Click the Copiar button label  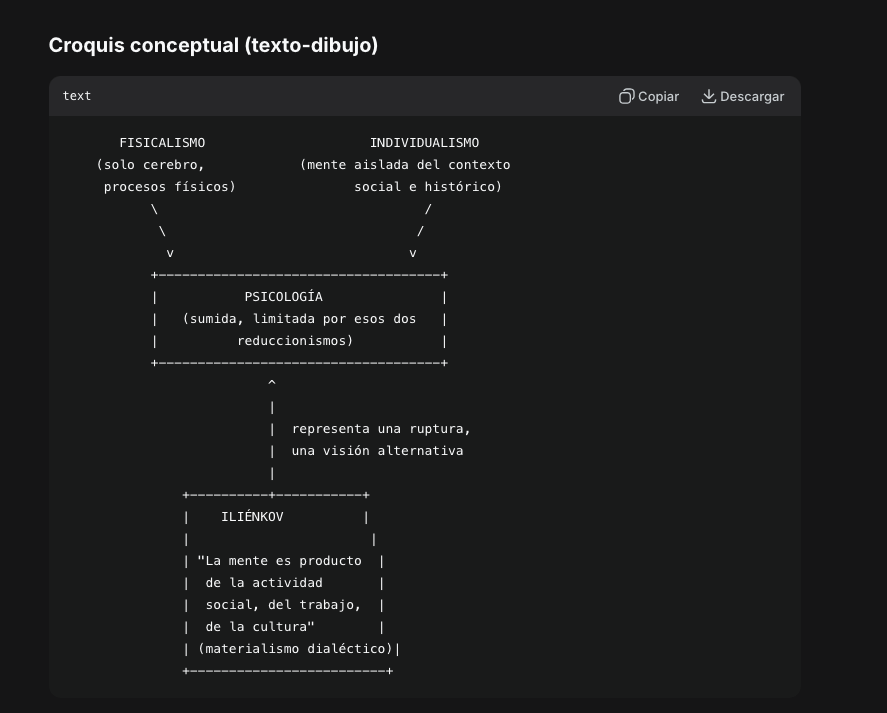(x=658, y=97)
